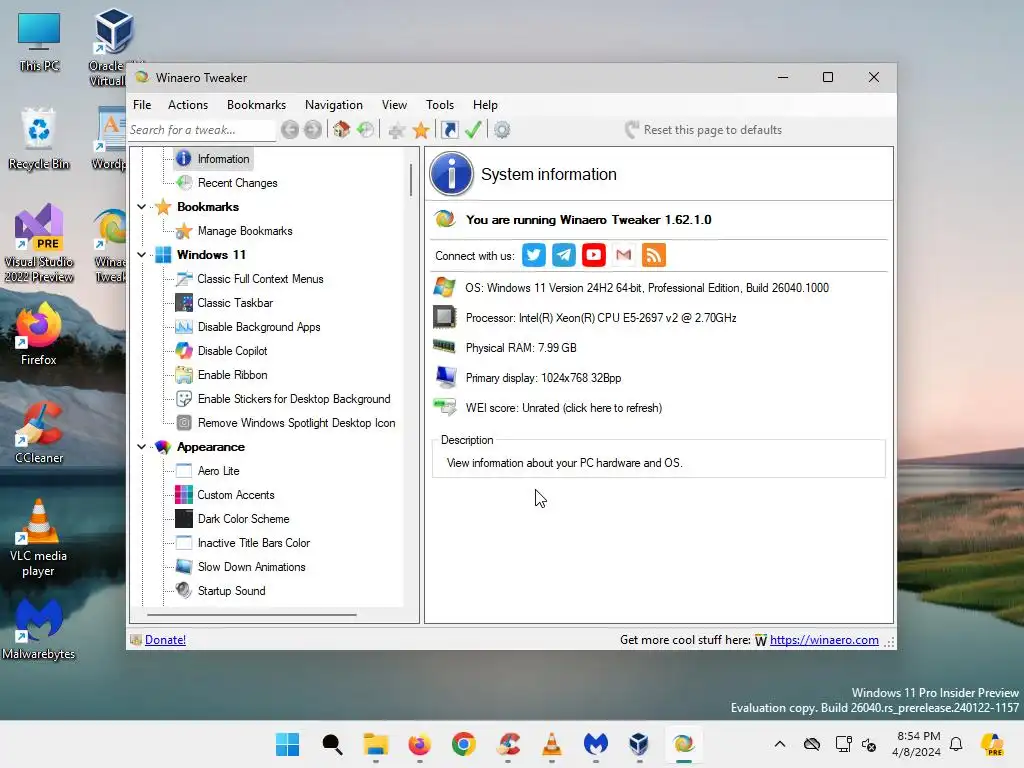Open VirtualBox from the taskbar

639,744
